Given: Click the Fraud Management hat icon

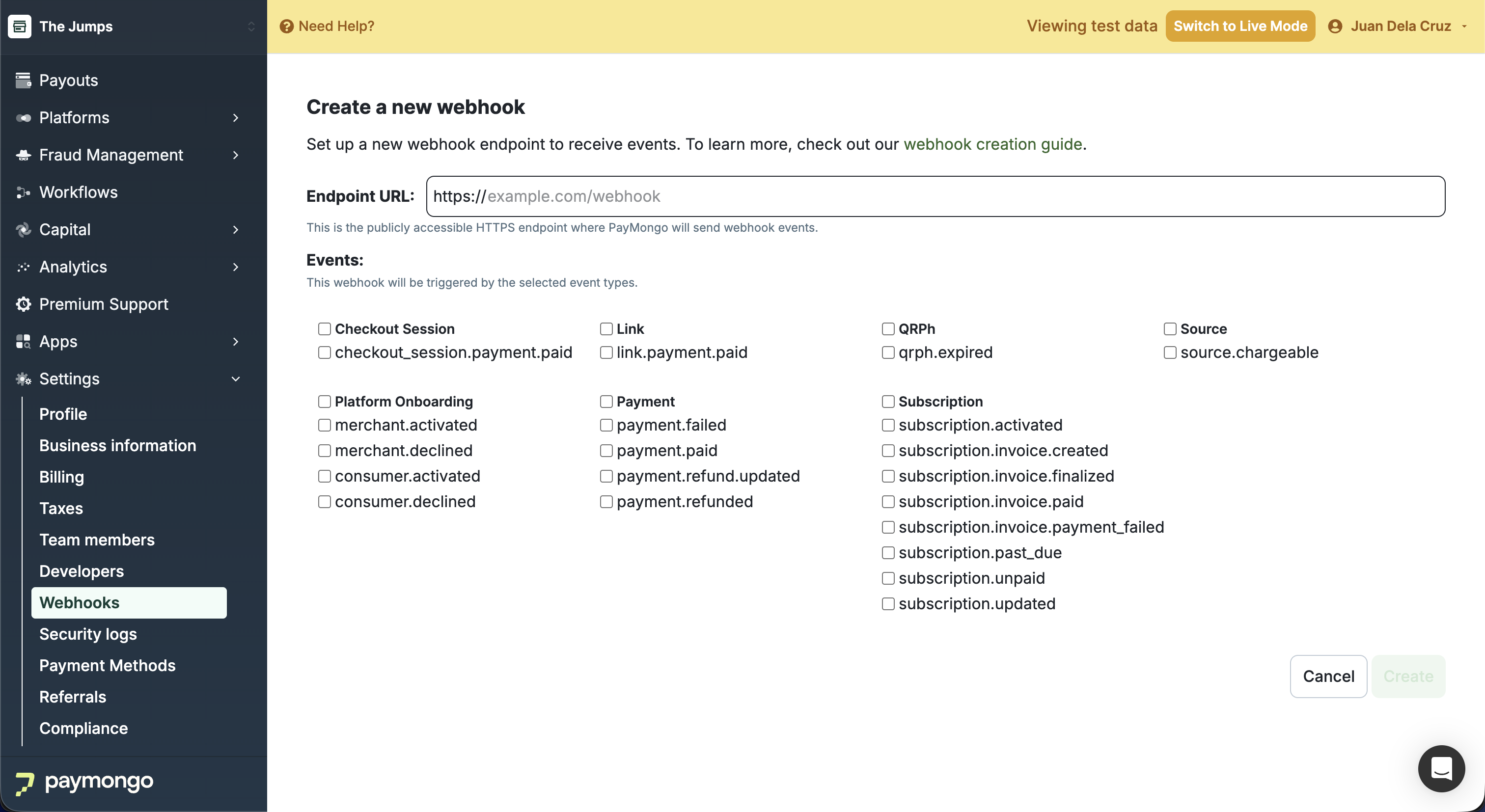Looking at the screenshot, I should click(x=23, y=155).
